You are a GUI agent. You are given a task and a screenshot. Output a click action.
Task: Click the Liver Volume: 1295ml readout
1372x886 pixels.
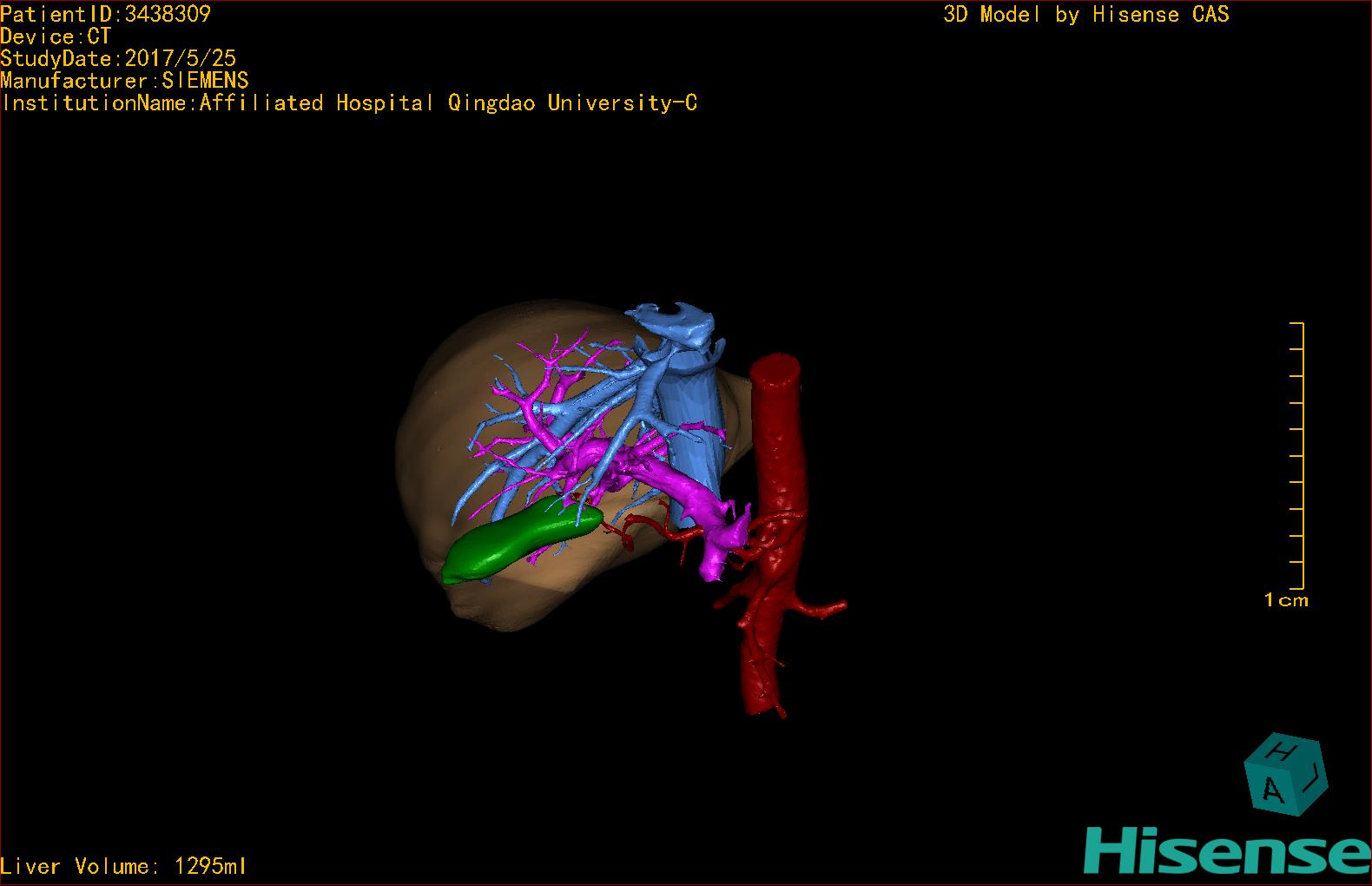point(124,866)
